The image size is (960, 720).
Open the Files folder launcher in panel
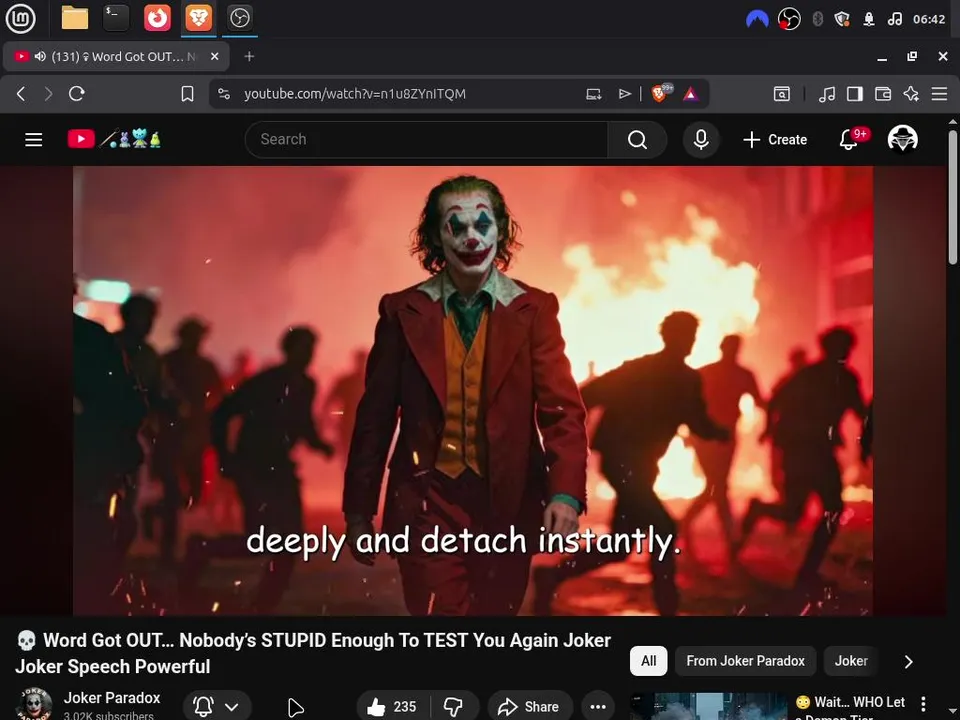click(x=75, y=18)
